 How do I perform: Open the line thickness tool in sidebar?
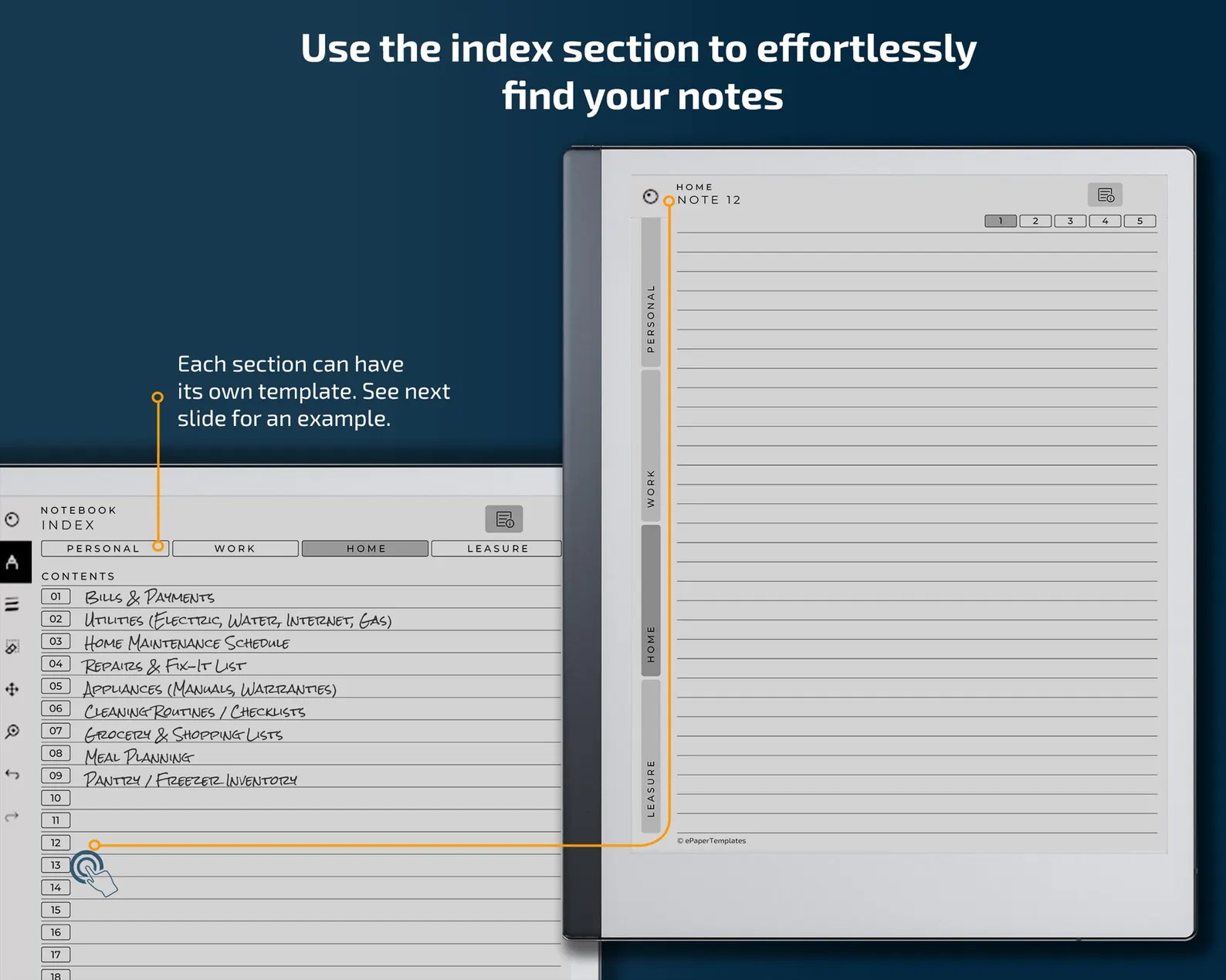12,604
